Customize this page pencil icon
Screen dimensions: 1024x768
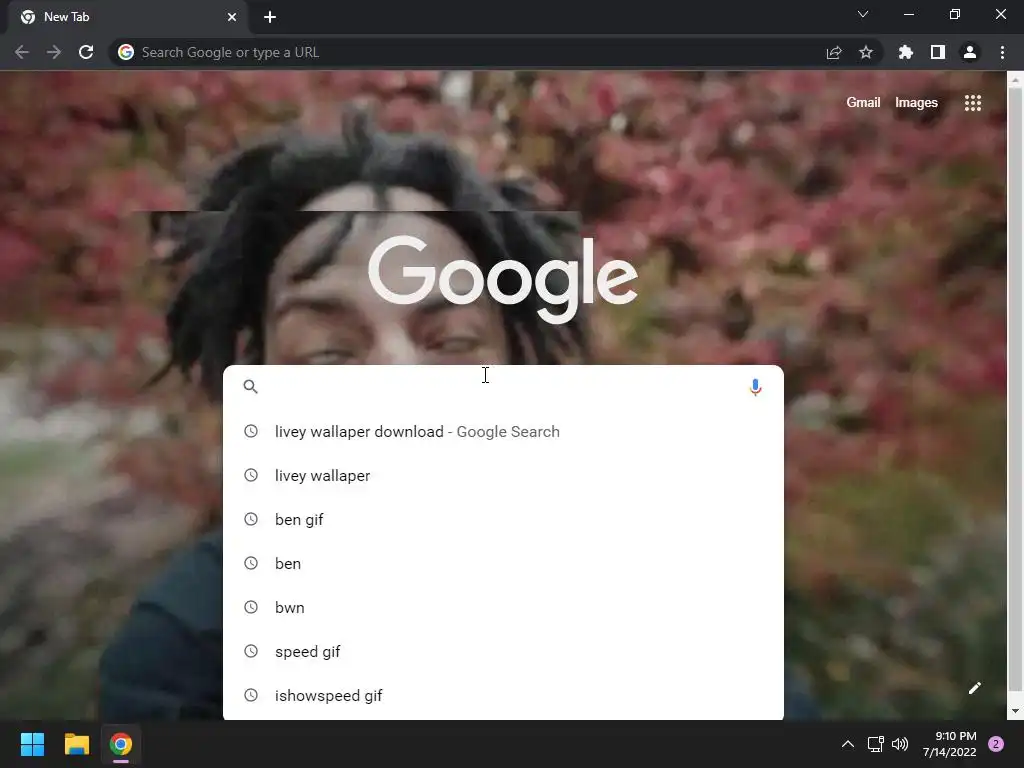click(x=975, y=688)
